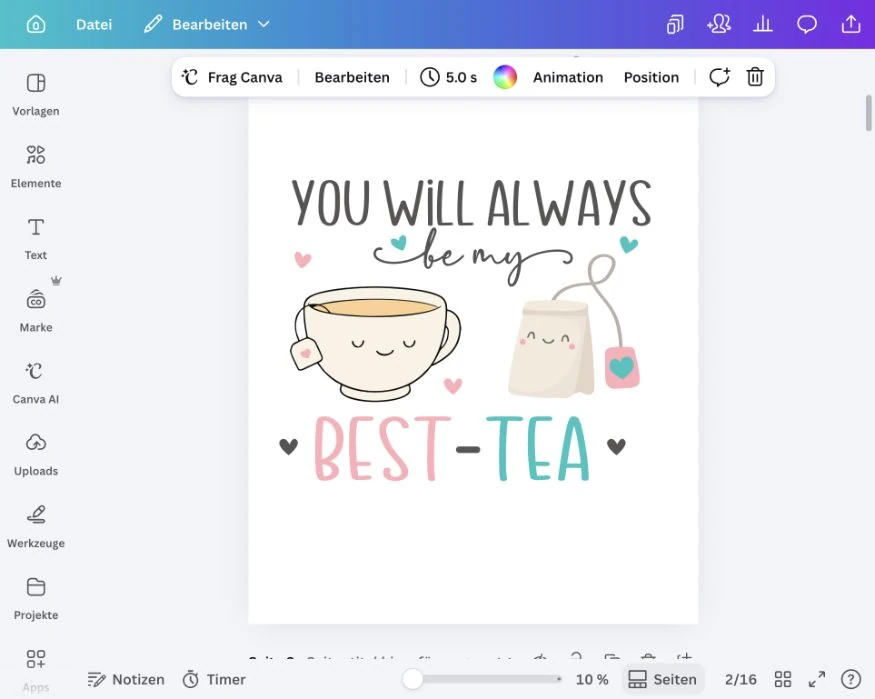Screen dimensions: 875x699
Task: Open the Marke brand panel
Action: click(x=36, y=311)
